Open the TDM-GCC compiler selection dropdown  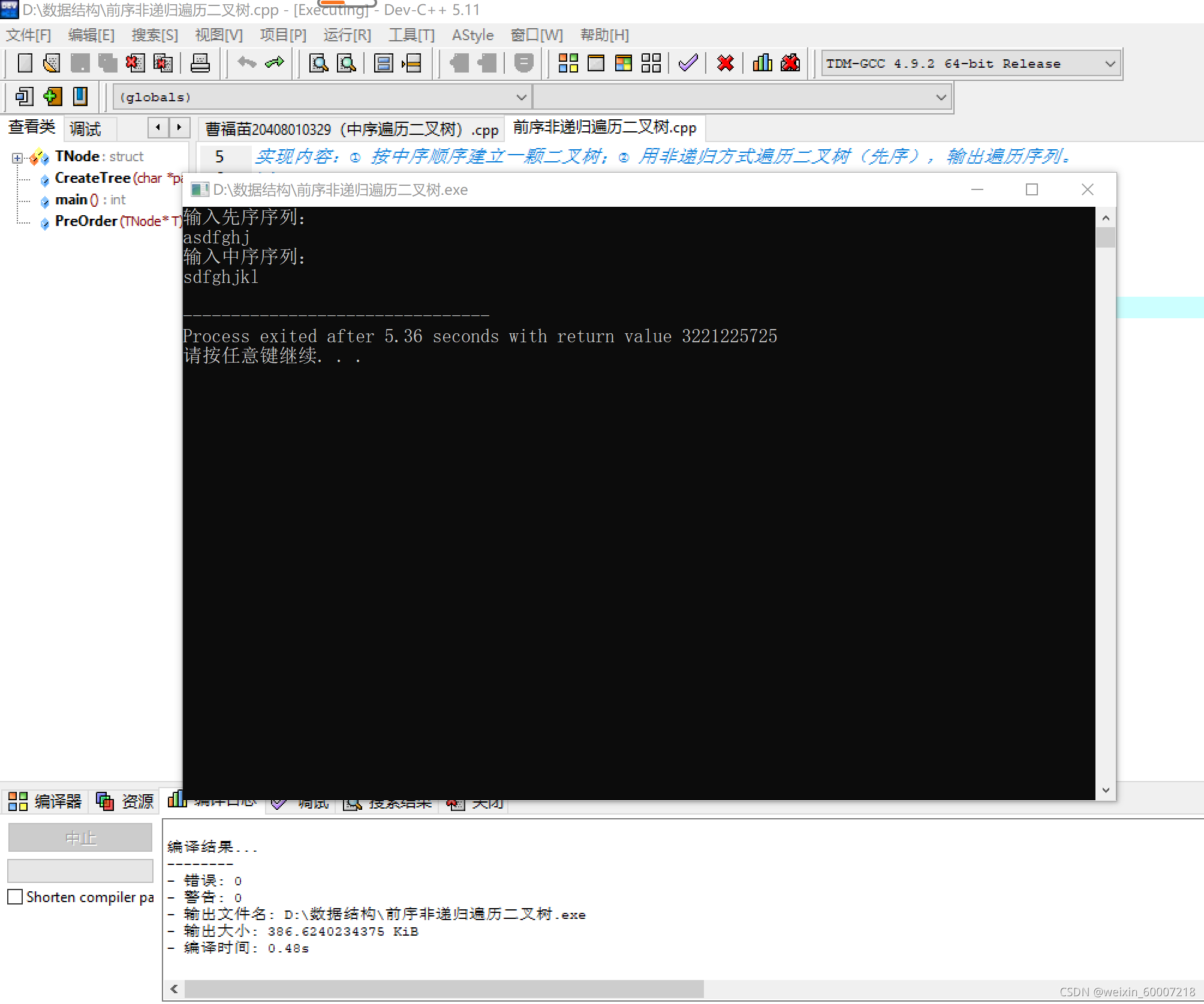[1110, 64]
